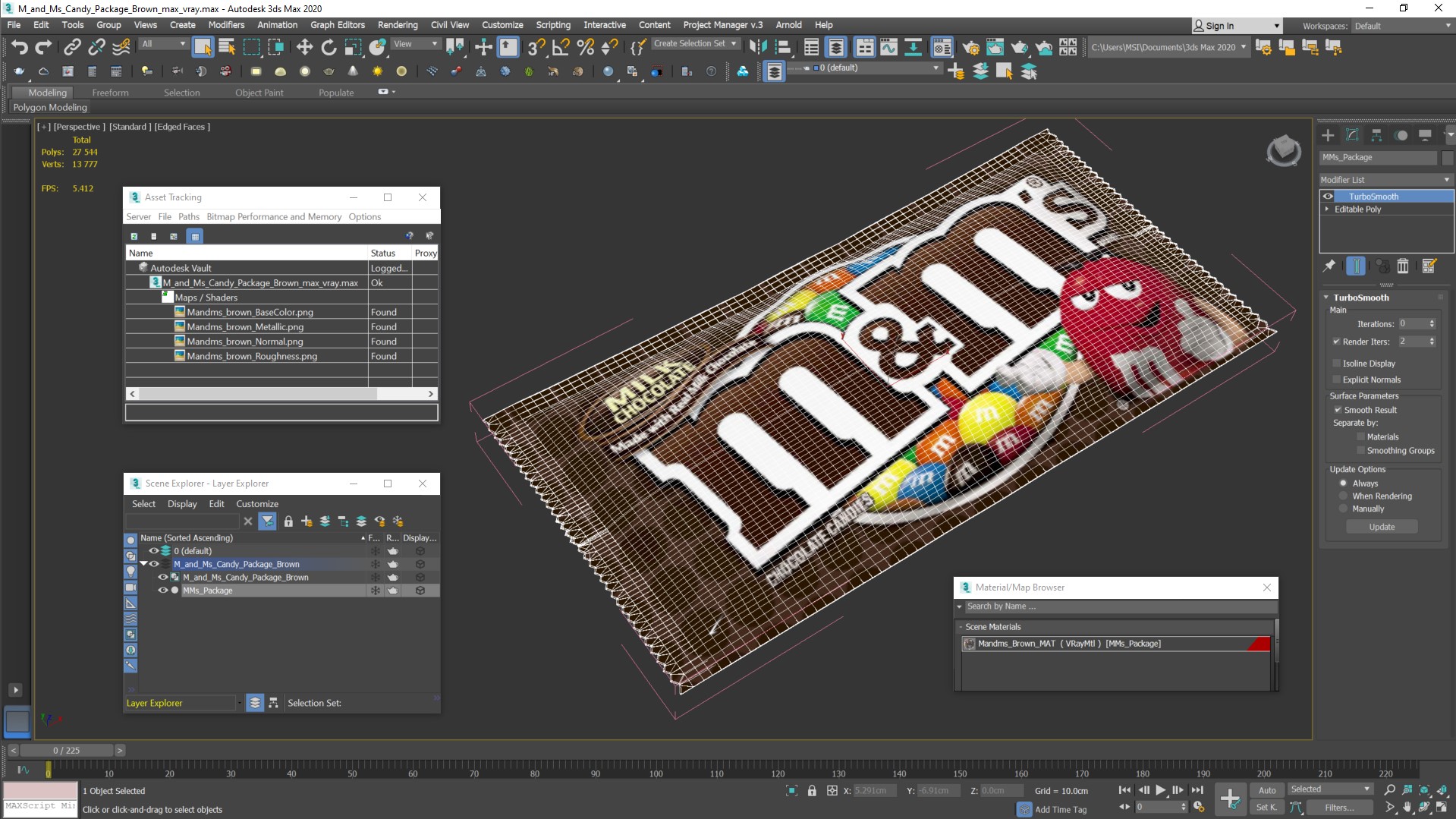Click Refresh icon in Asset Tracking toolbar

pyautogui.click(x=134, y=236)
